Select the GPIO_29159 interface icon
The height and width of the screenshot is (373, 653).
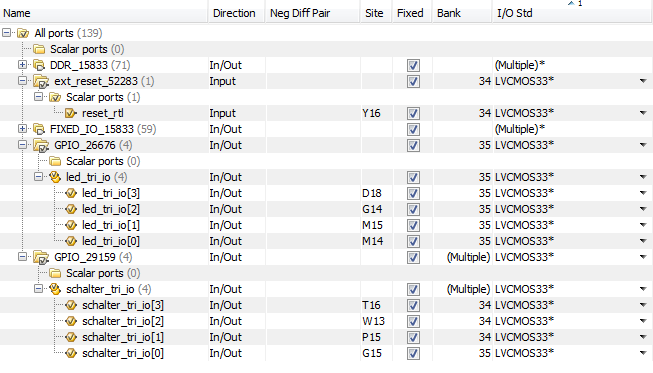tap(41, 258)
